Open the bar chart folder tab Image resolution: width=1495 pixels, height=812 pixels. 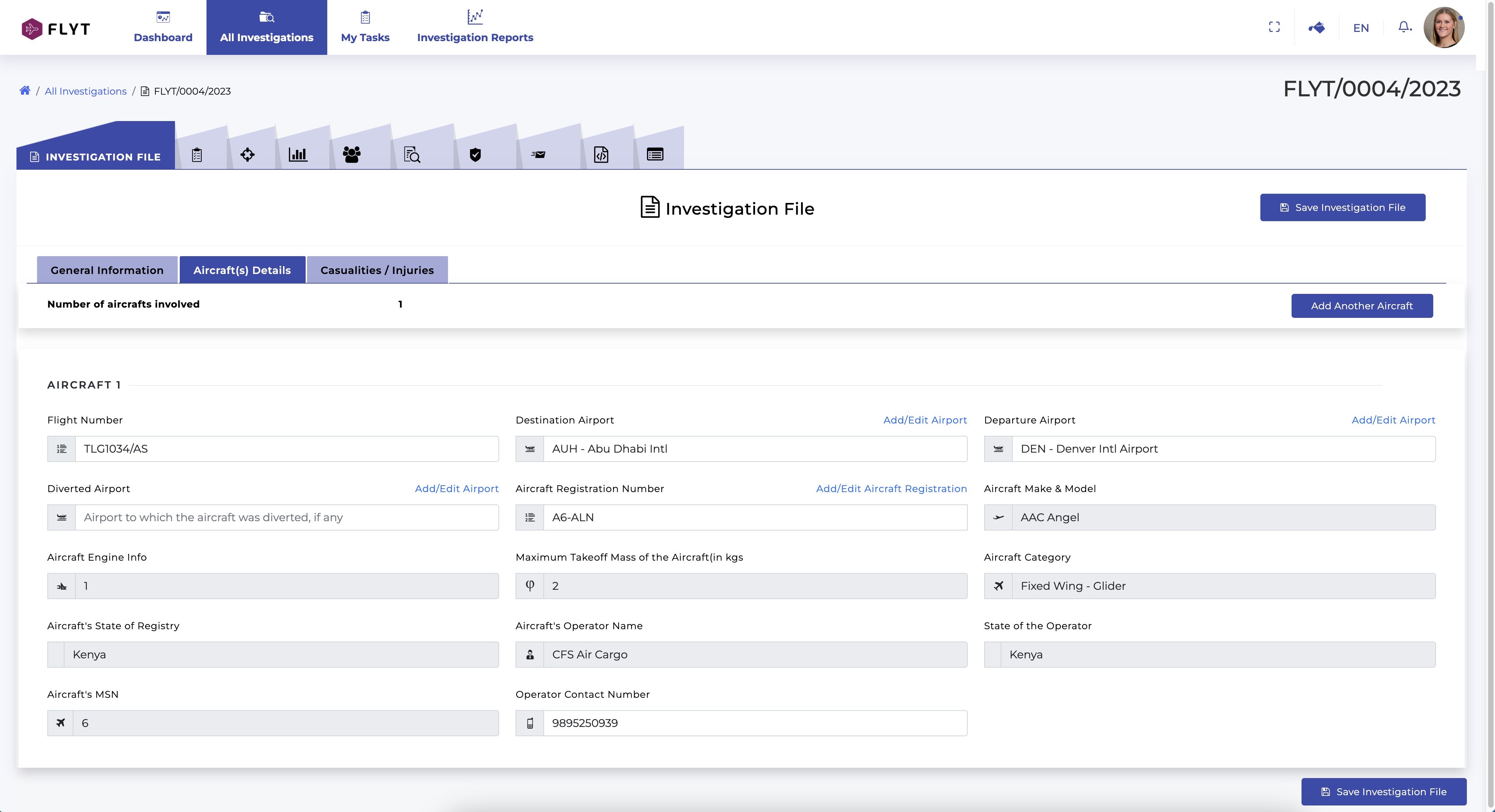(298, 155)
